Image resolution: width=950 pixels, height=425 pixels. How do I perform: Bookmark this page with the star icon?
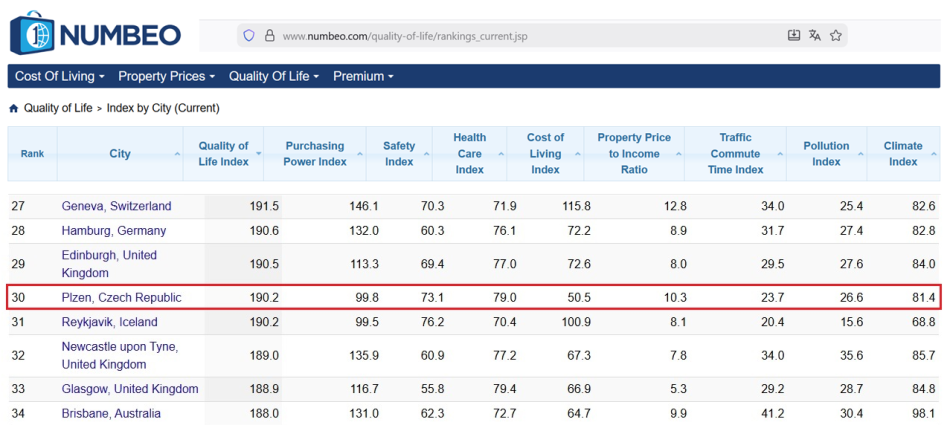[x=836, y=35]
